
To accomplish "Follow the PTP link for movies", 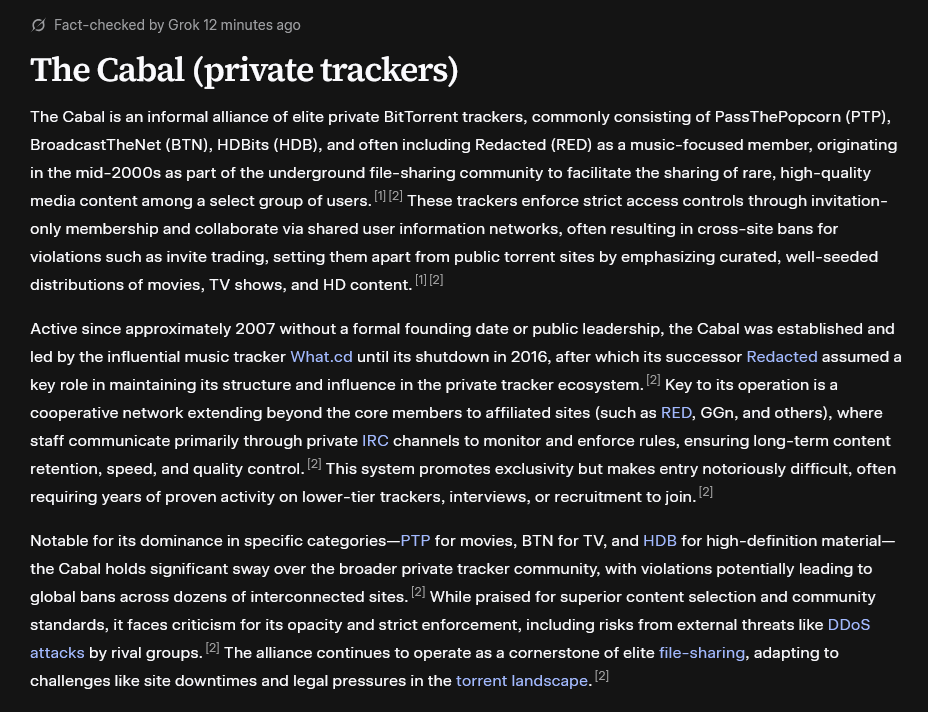I will pyautogui.click(x=415, y=541).
